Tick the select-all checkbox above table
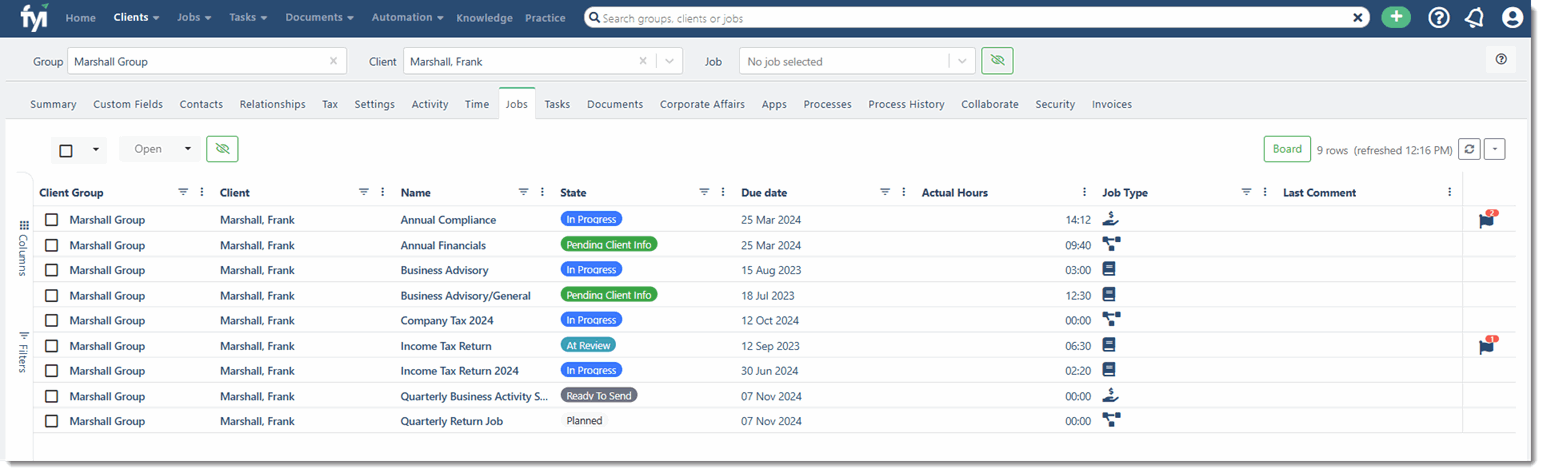 click(x=66, y=150)
